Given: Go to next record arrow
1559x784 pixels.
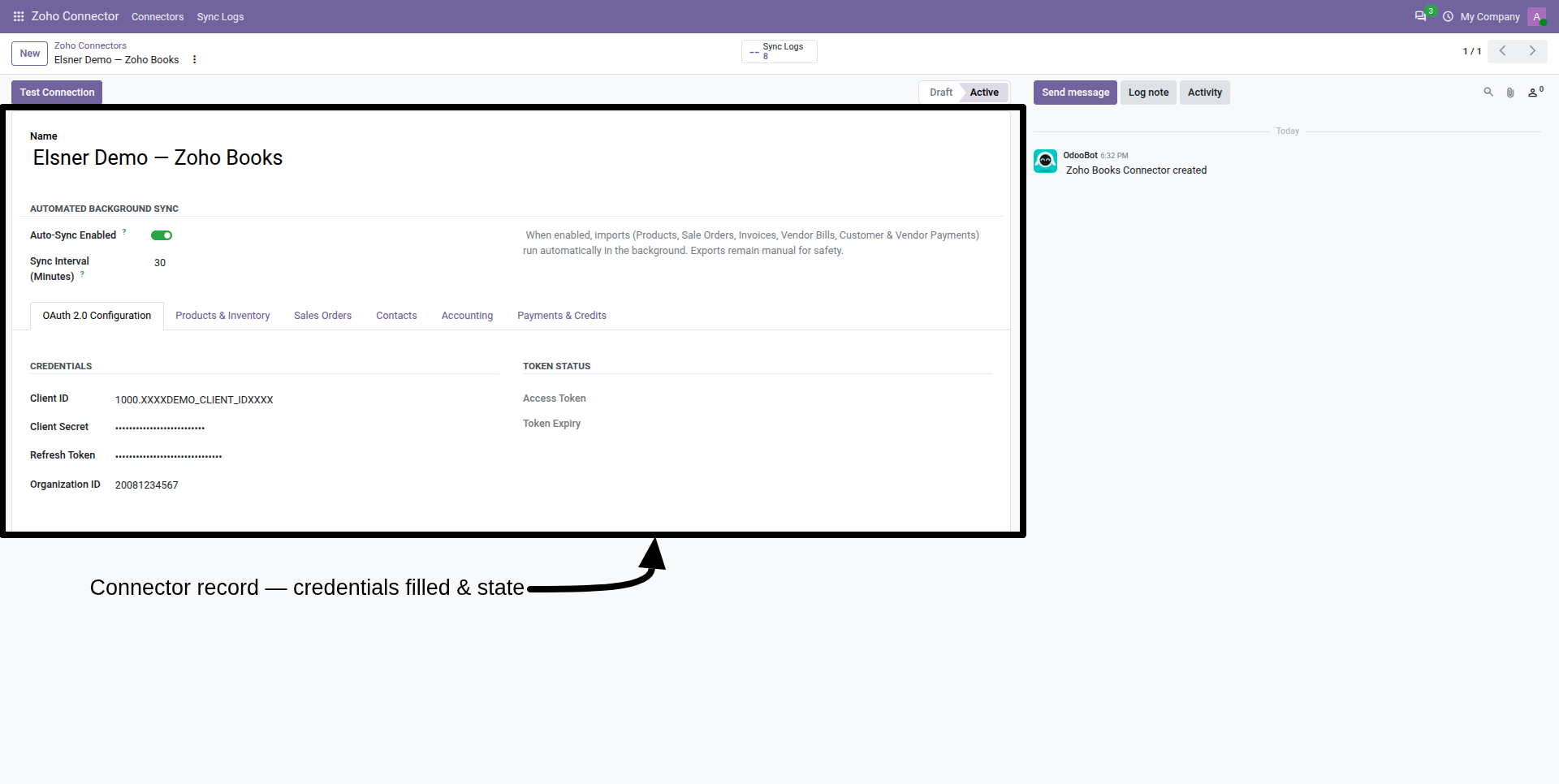Looking at the screenshot, I should tap(1532, 51).
